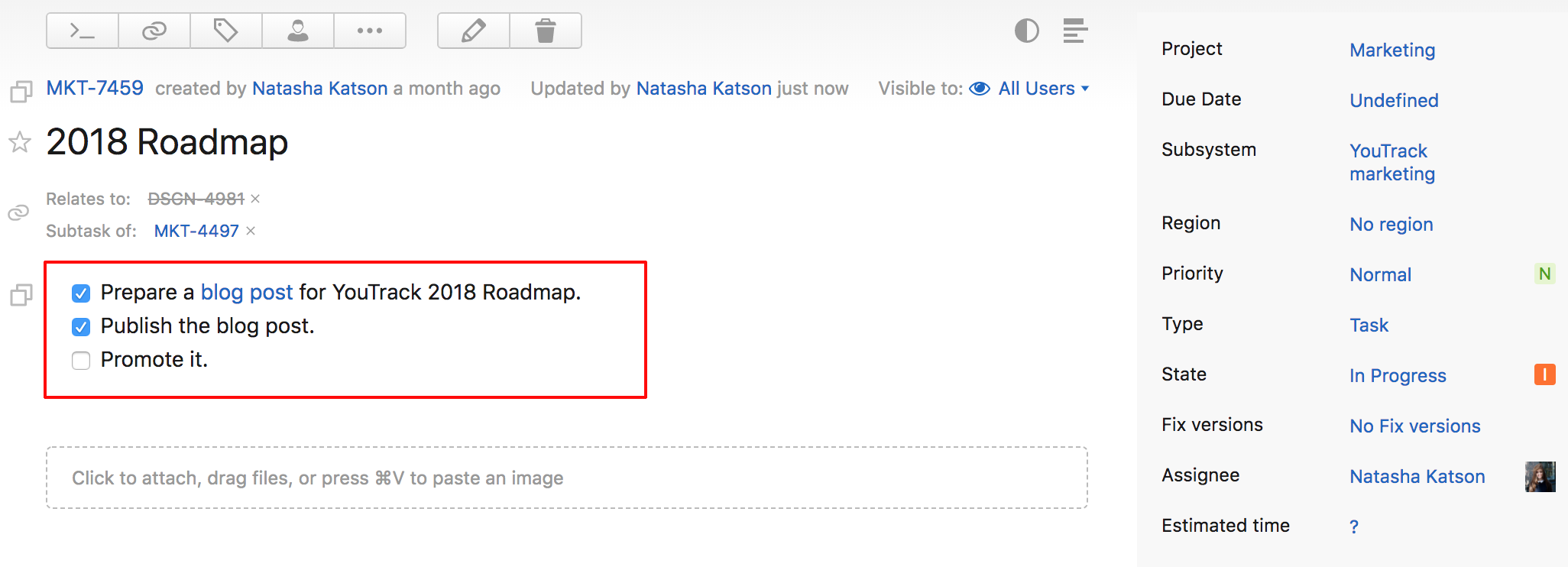Open the State In Progress selector
The height and width of the screenshot is (567, 1568).
(x=1398, y=376)
